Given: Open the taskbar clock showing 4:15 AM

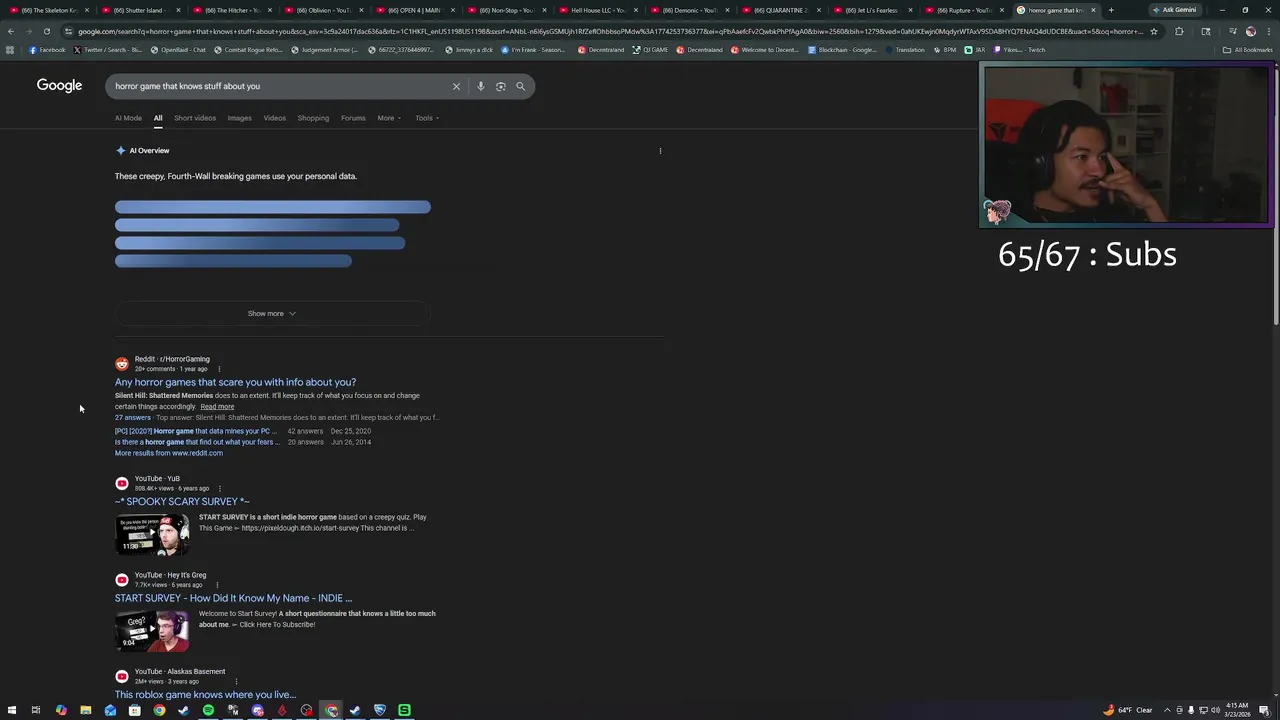Looking at the screenshot, I should (1237, 710).
